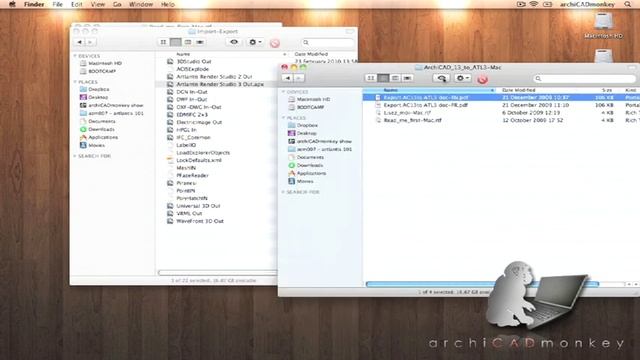Switch Import-Export window to list view
Viewport: 640px width, 360px height.
click(x=176, y=42)
